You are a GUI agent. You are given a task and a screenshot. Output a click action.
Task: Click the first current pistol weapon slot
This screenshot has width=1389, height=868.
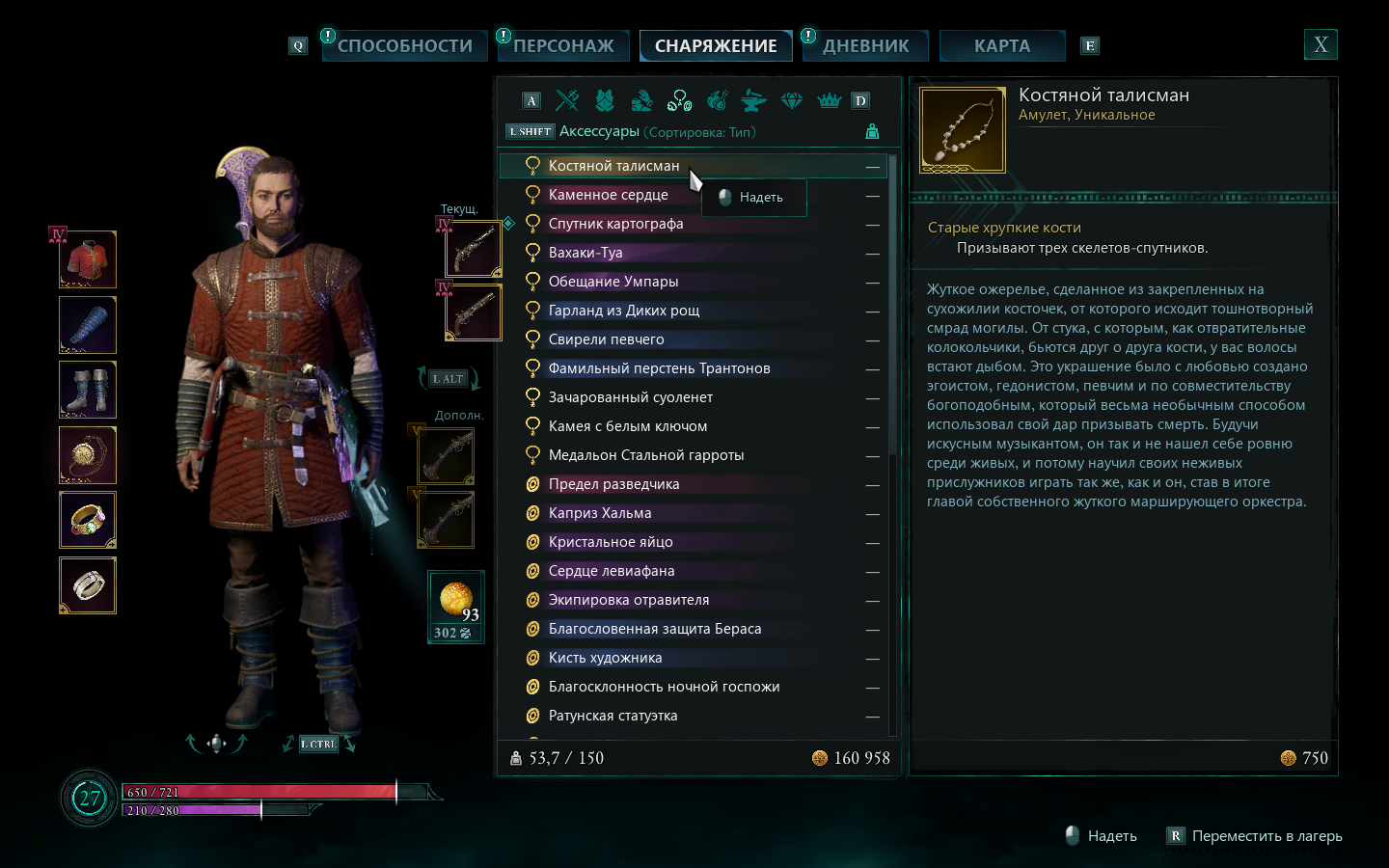474,248
